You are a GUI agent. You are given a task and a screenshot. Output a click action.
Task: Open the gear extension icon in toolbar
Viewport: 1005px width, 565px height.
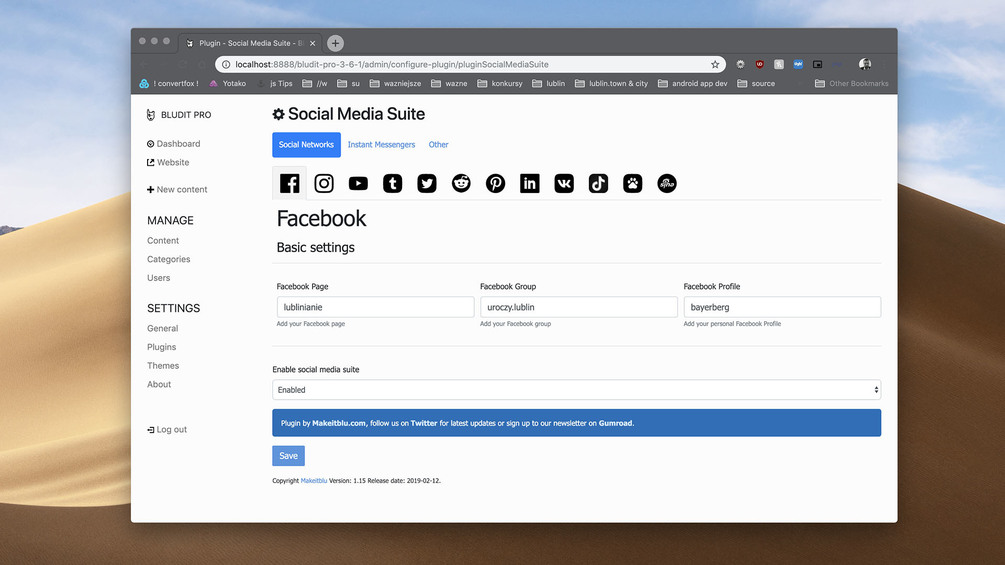pyautogui.click(x=740, y=64)
